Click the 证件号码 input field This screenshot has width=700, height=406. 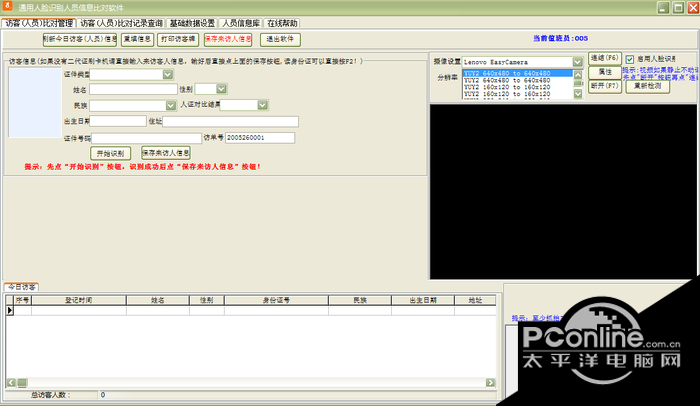(x=146, y=138)
